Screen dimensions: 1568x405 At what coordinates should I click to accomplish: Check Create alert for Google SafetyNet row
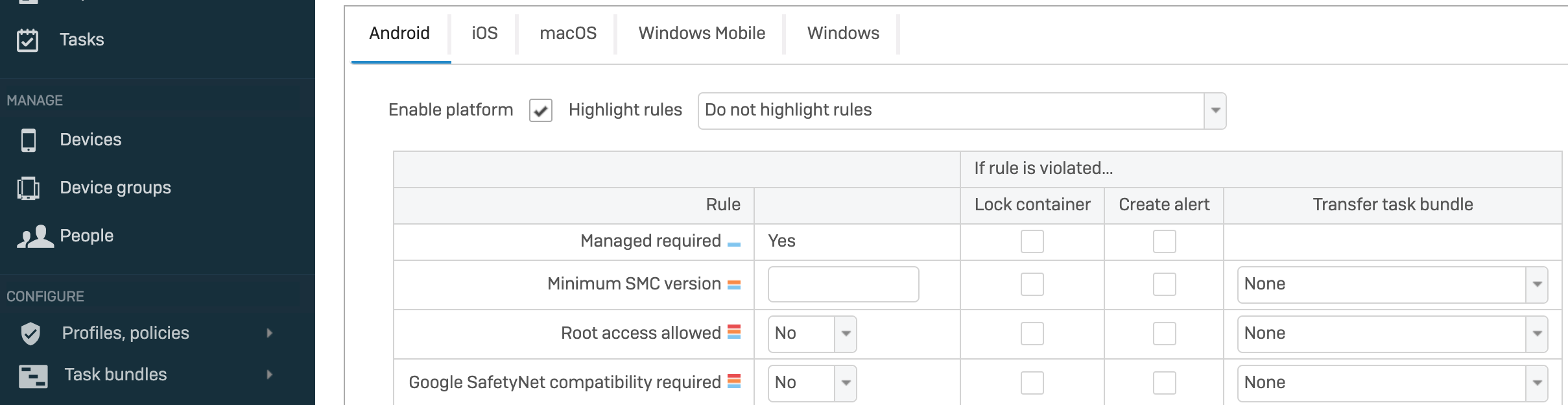pos(1165,383)
